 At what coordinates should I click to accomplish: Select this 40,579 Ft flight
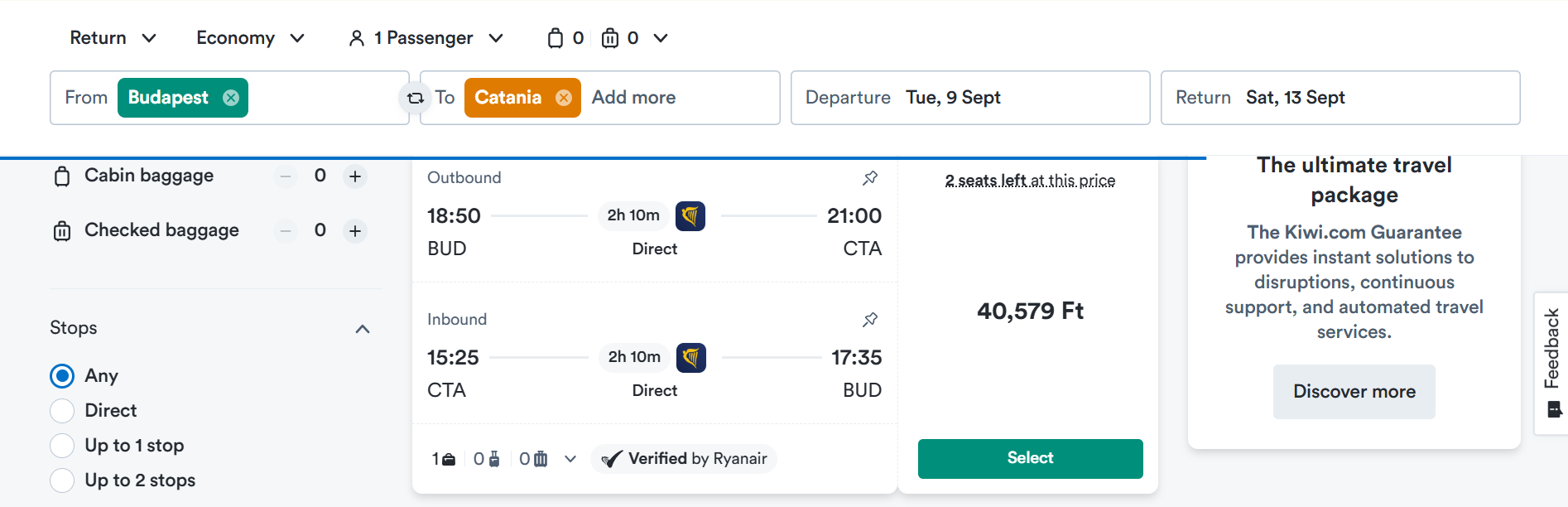point(1030,459)
